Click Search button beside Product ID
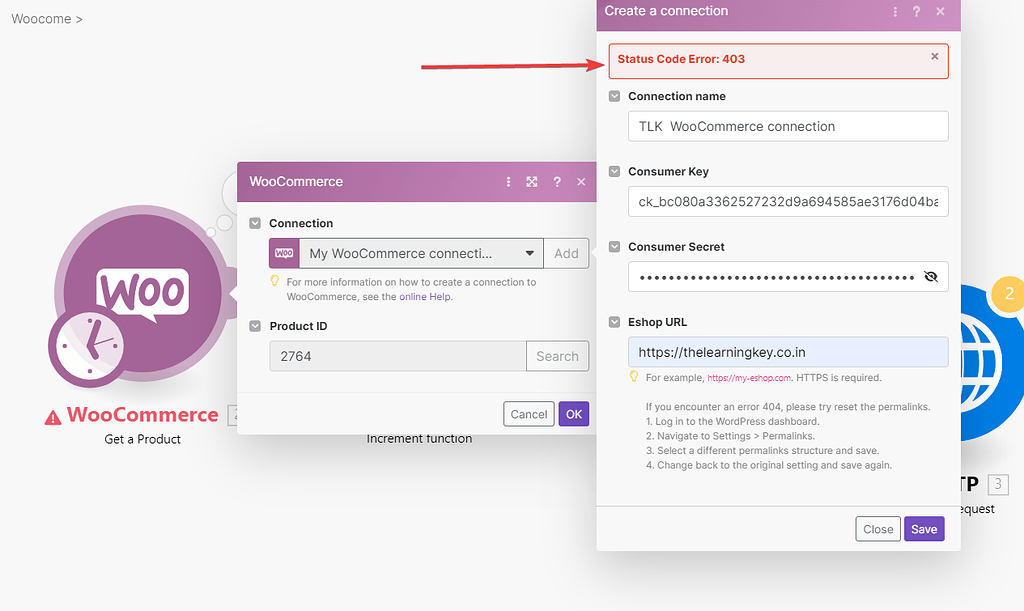 point(558,356)
